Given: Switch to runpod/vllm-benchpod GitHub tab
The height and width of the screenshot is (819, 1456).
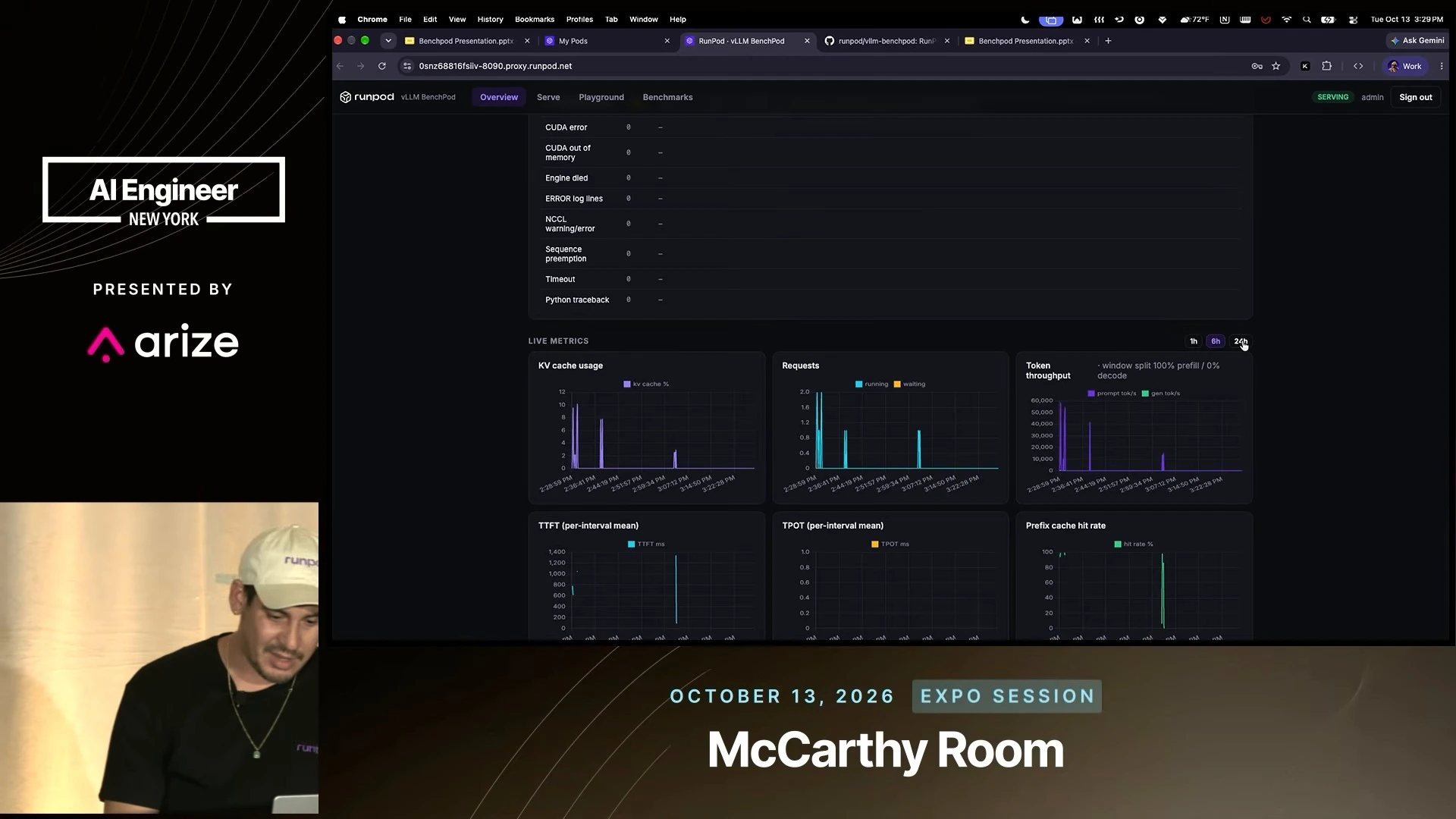Looking at the screenshot, I should pos(886,41).
